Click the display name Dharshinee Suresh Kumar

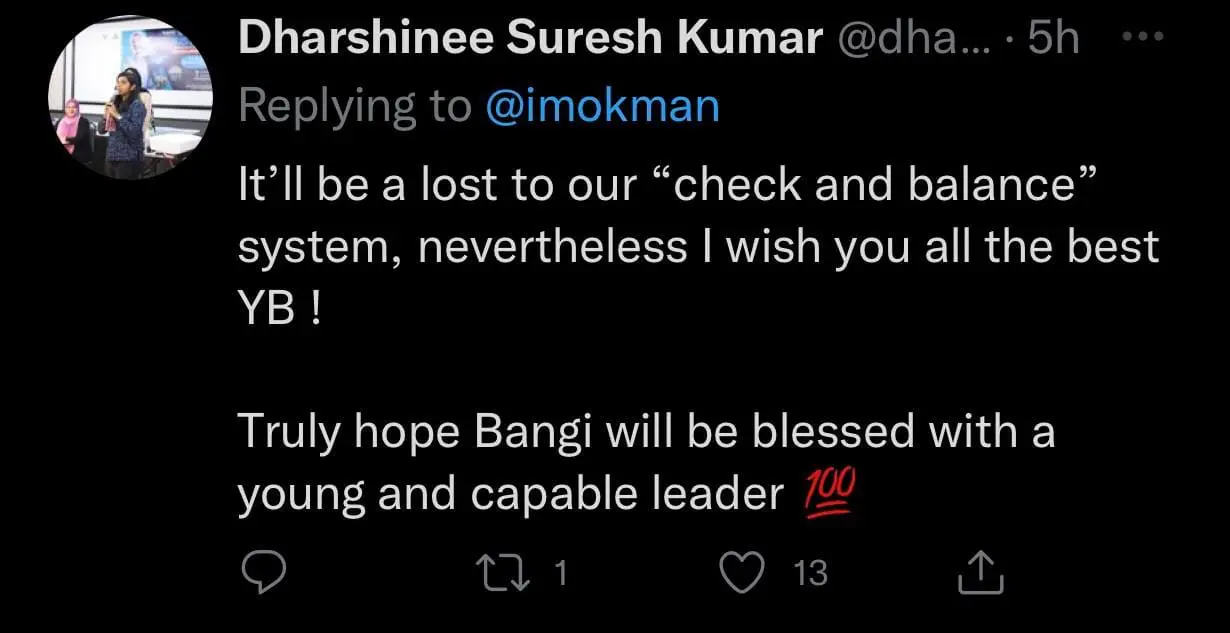tap(529, 40)
